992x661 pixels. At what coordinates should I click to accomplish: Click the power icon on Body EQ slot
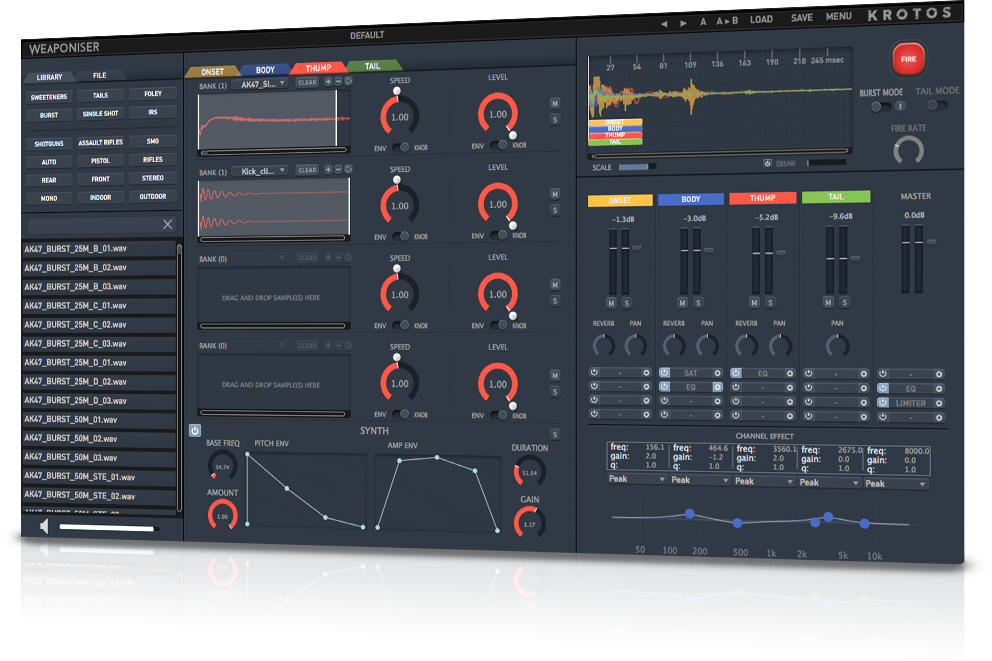tap(664, 386)
